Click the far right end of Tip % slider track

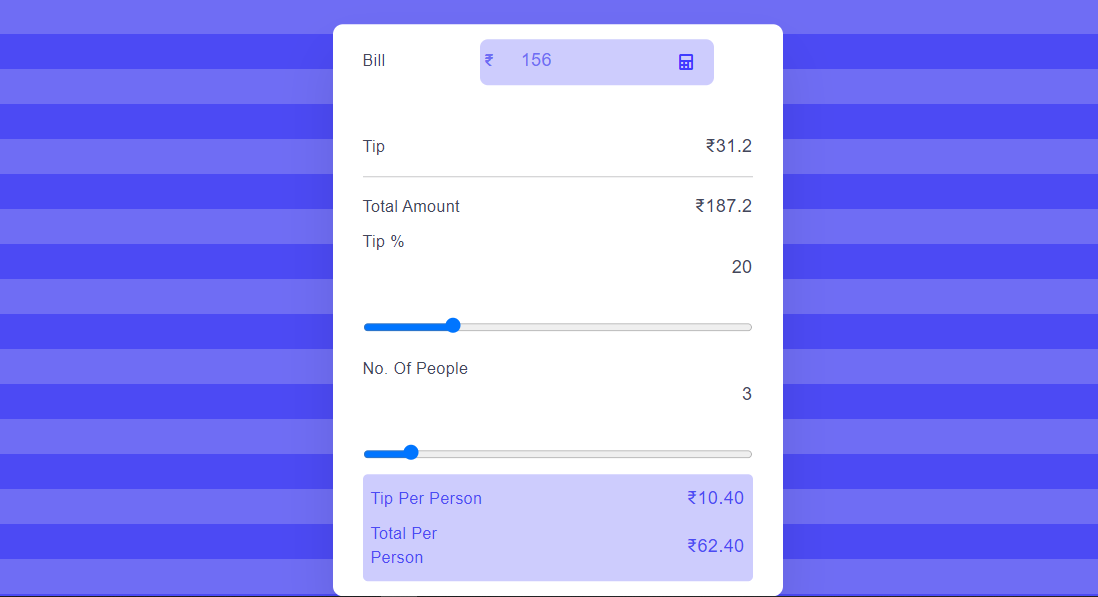click(749, 327)
